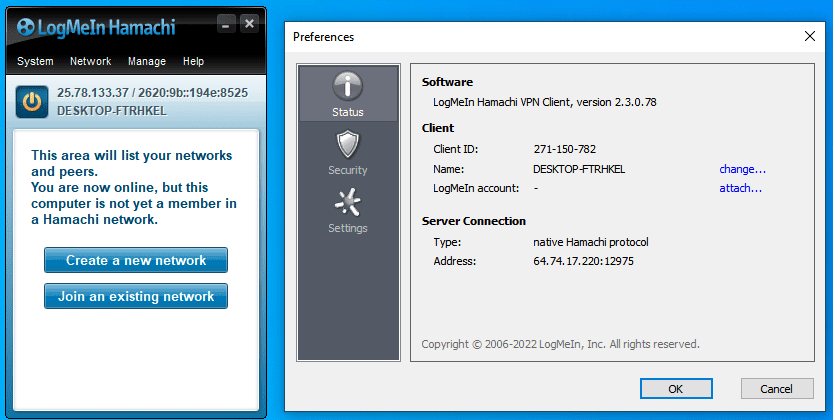833x420 pixels.
Task: Click Create a new network button
Action: [136, 260]
